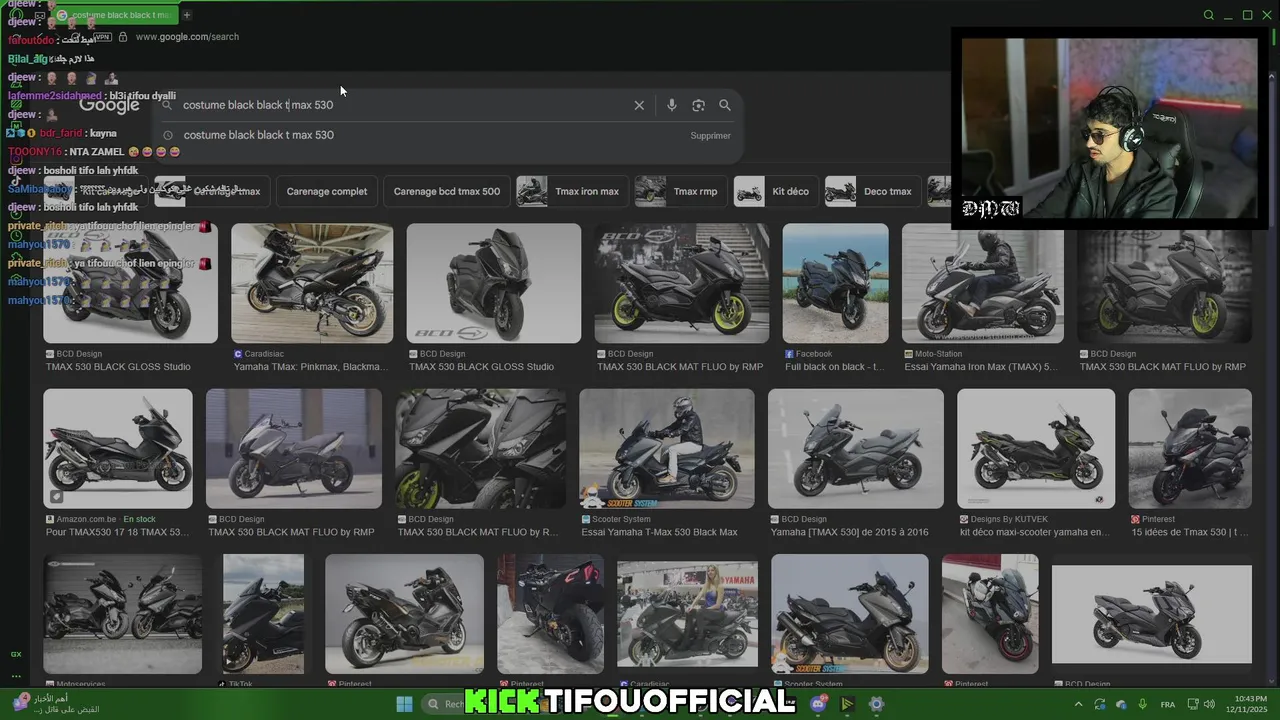Select the Deco tmax chip
1280x720 pixels.
coord(872,191)
